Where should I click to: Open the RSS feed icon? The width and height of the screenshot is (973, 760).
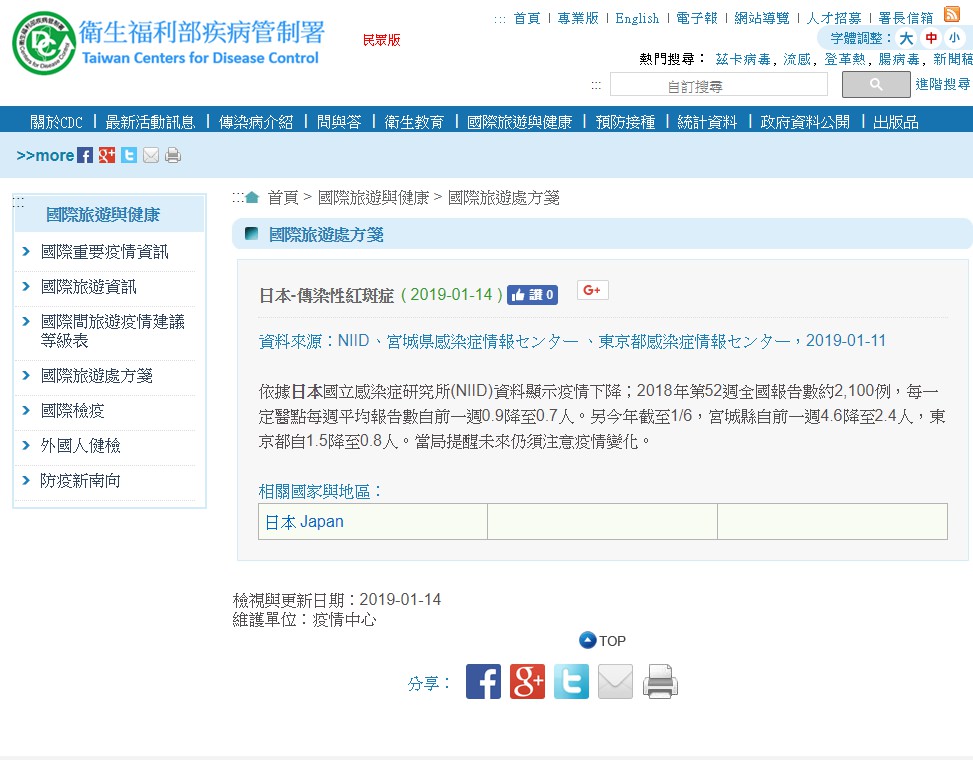pyautogui.click(x=951, y=14)
